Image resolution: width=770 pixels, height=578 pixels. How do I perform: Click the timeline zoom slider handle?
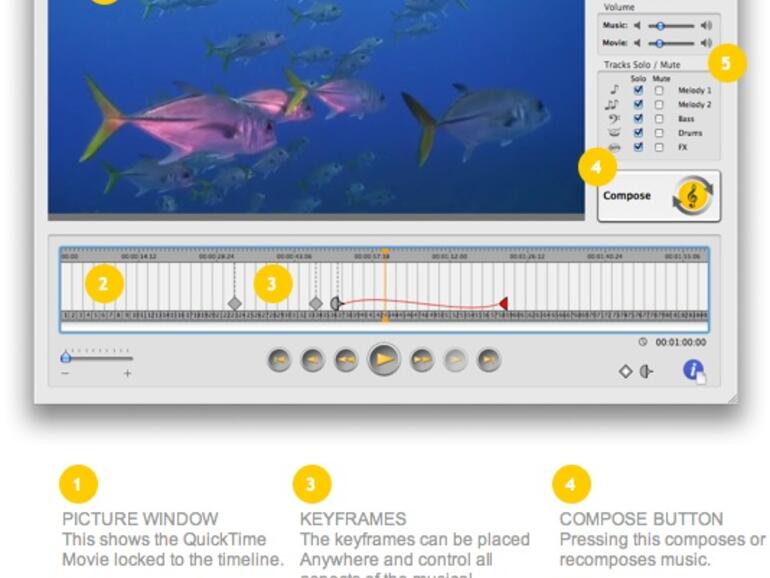point(65,357)
